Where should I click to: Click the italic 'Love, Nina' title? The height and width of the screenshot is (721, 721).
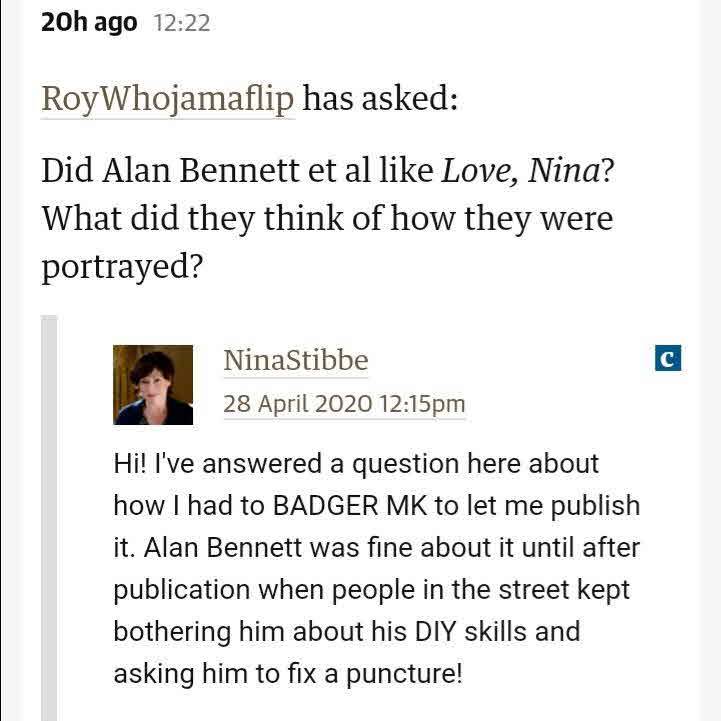pyautogui.click(x=521, y=170)
